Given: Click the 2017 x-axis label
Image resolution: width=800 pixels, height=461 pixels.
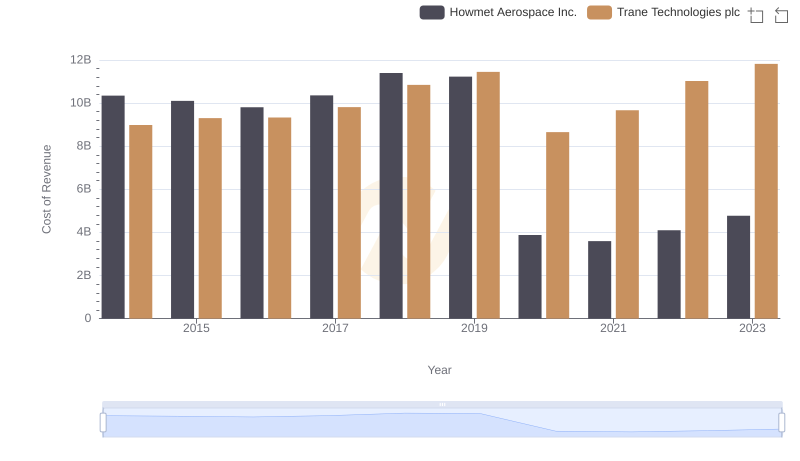Looking at the screenshot, I should tap(335, 328).
